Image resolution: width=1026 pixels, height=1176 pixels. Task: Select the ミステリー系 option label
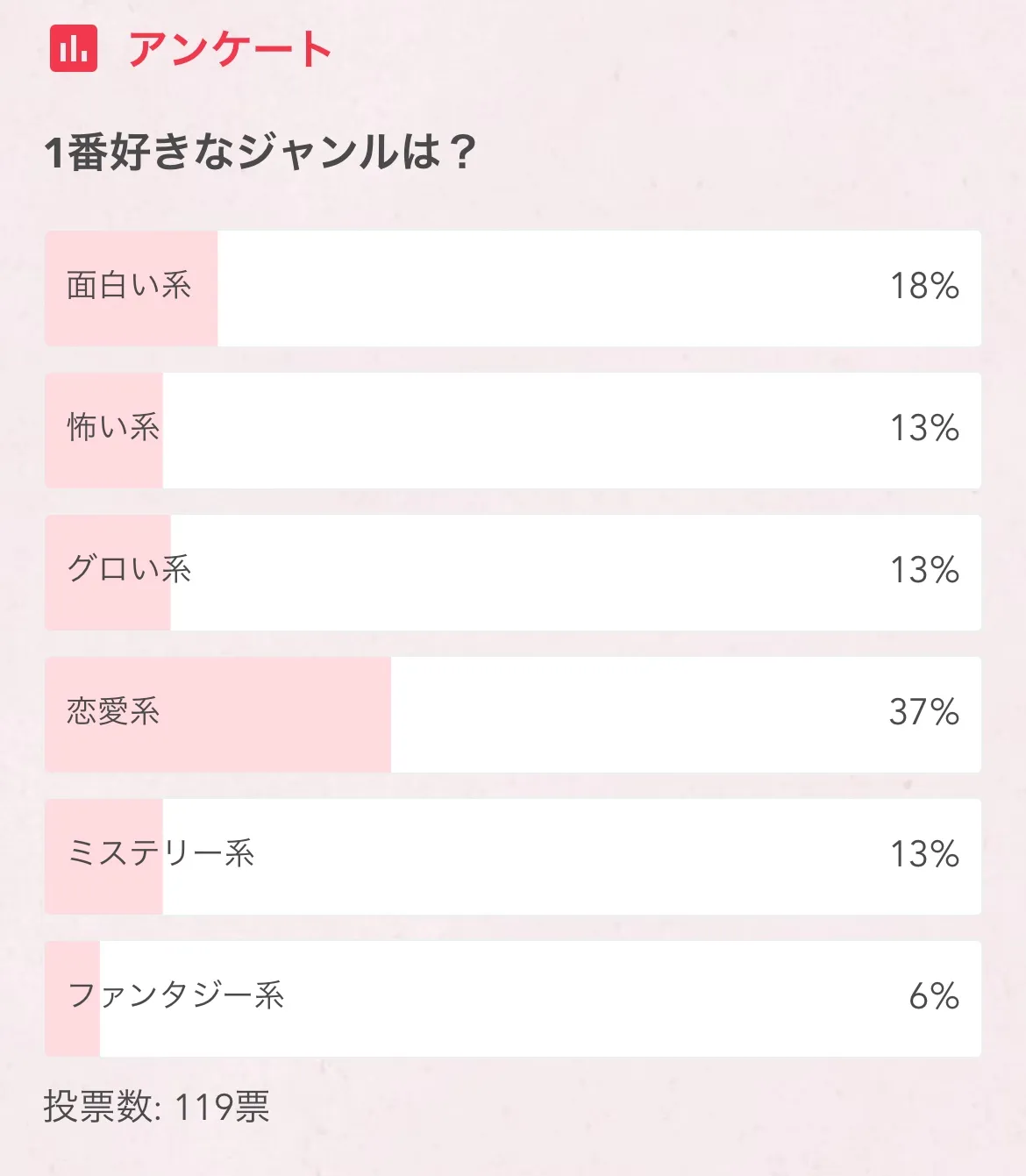point(160,854)
